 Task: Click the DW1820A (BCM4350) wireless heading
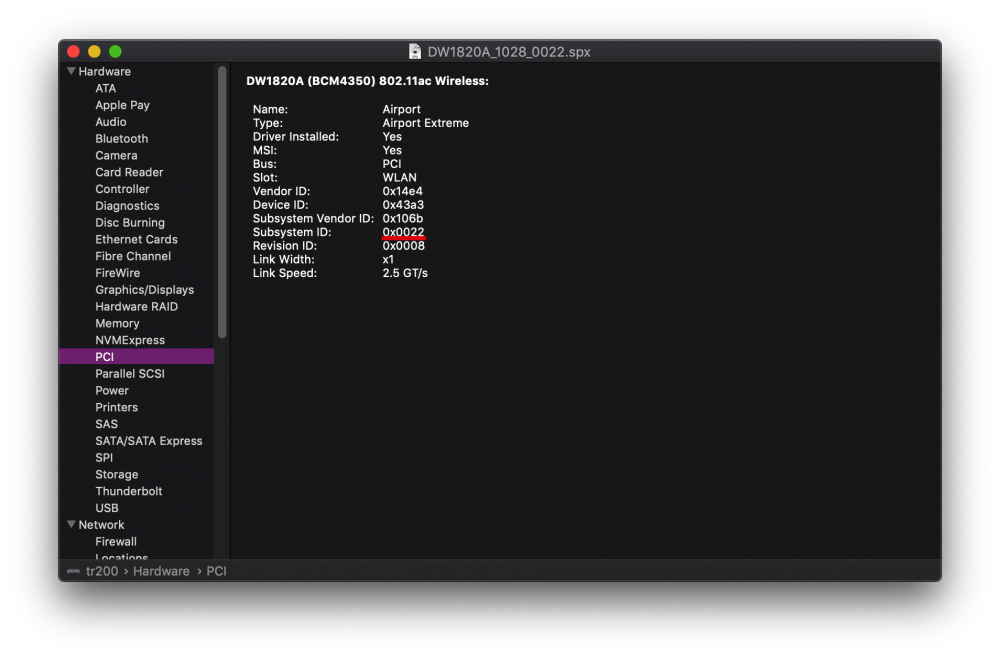pyautogui.click(x=367, y=81)
